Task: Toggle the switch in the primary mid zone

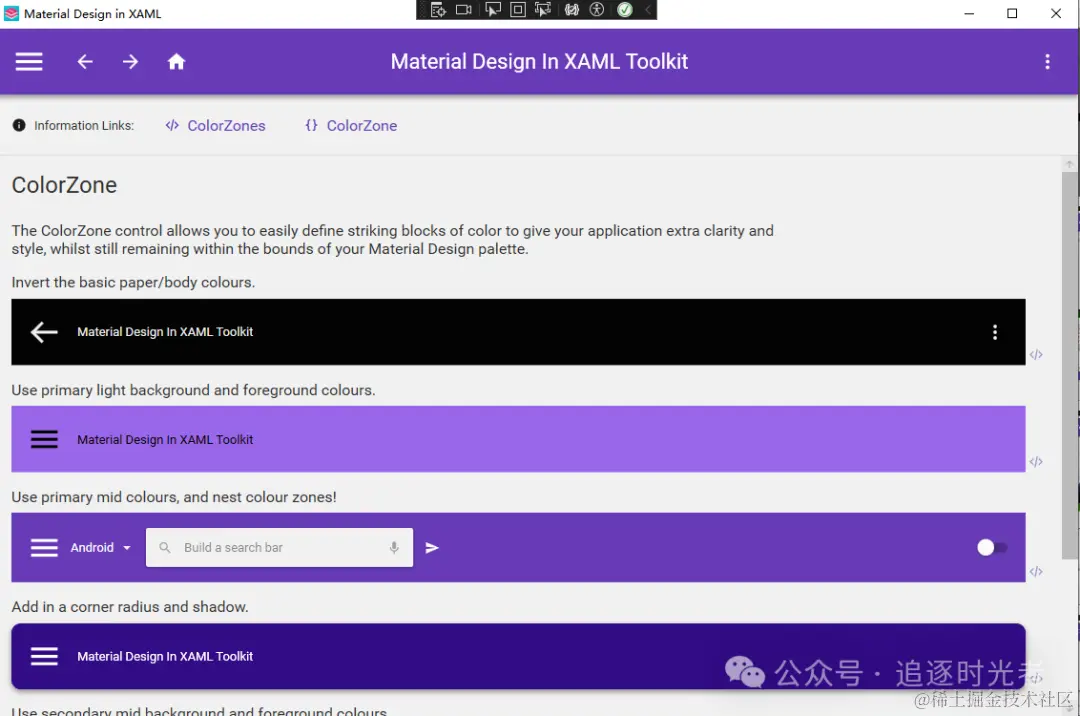Action: pos(992,547)
